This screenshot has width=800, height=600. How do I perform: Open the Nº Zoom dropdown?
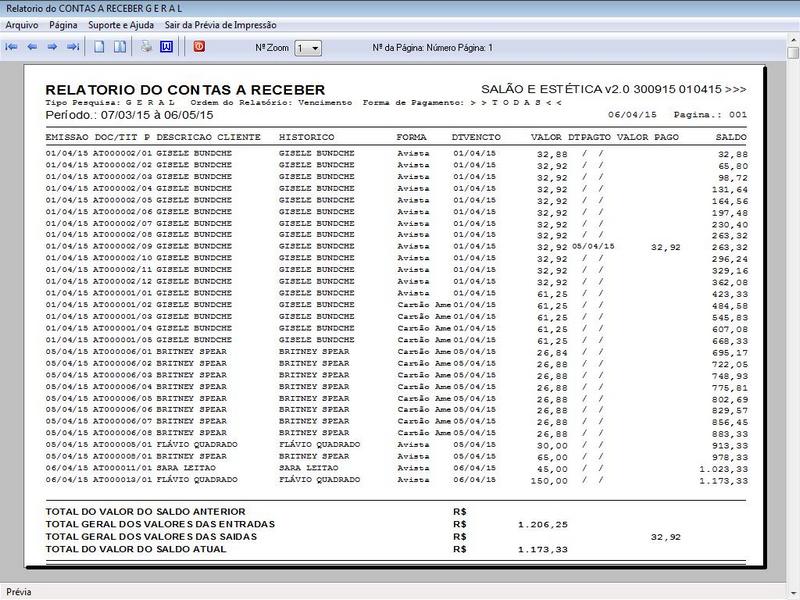coord(309,47)
